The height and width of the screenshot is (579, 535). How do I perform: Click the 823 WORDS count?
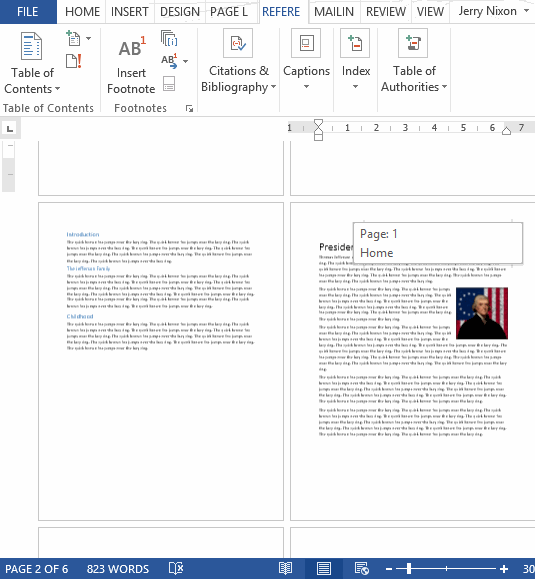118,569
